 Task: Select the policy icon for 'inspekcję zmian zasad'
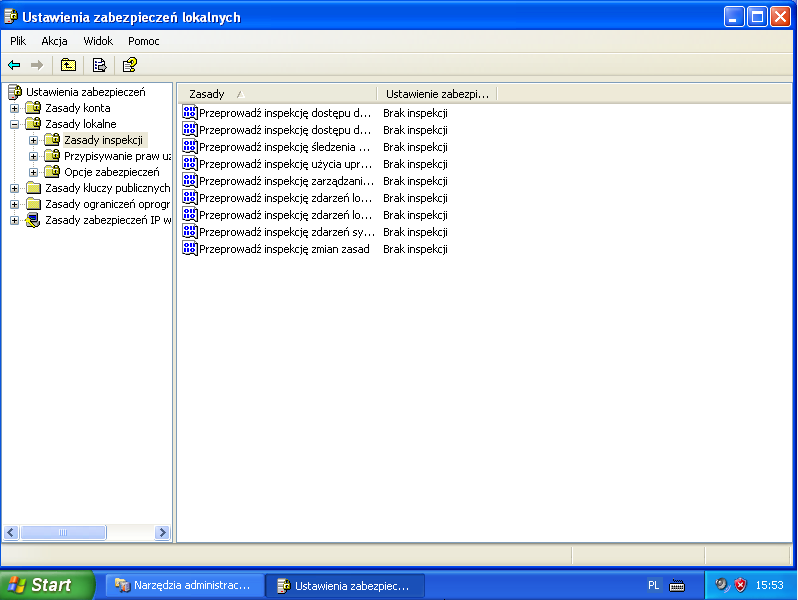click(189, 248)
